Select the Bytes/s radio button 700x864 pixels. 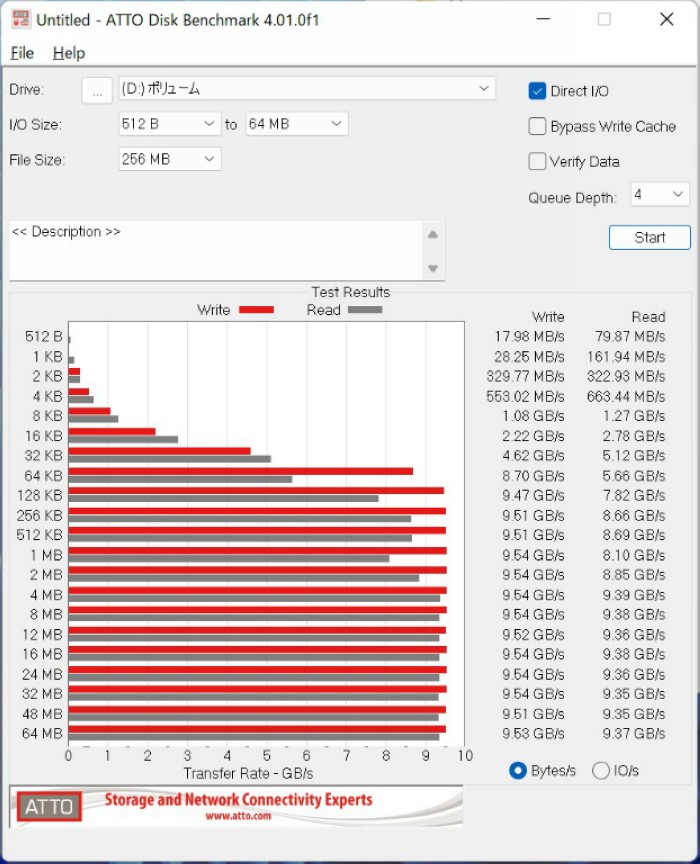518,770
